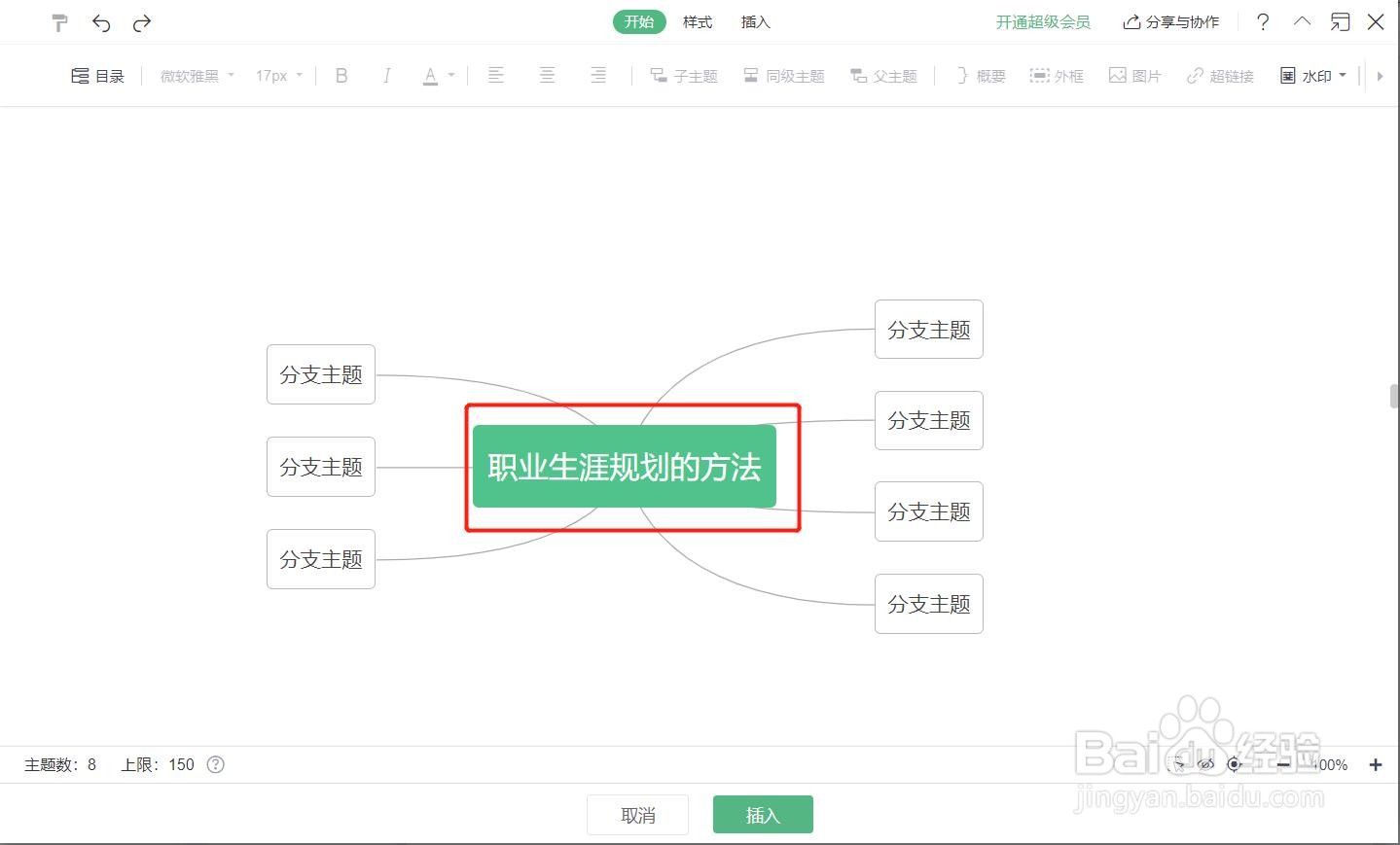Insert a 同级主题 sibling topic
The width and height of the screenshot is (1400, 845).
click(x=783, y=75)
